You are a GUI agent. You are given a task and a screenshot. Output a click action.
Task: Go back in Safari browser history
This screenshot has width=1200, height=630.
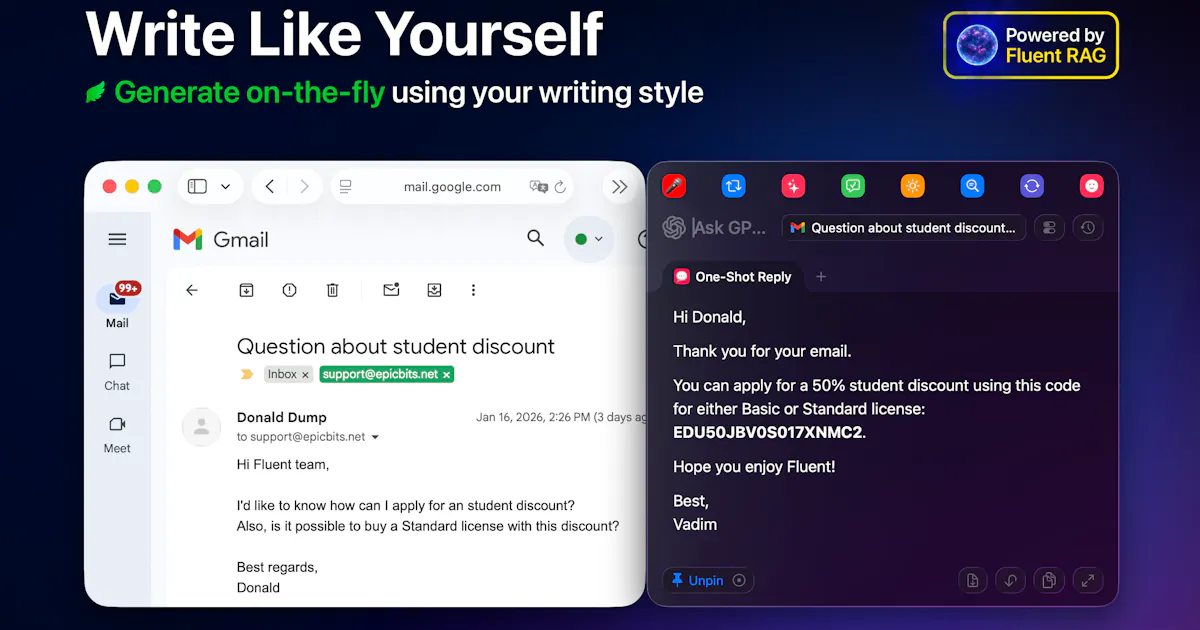[x=269, y=186]
